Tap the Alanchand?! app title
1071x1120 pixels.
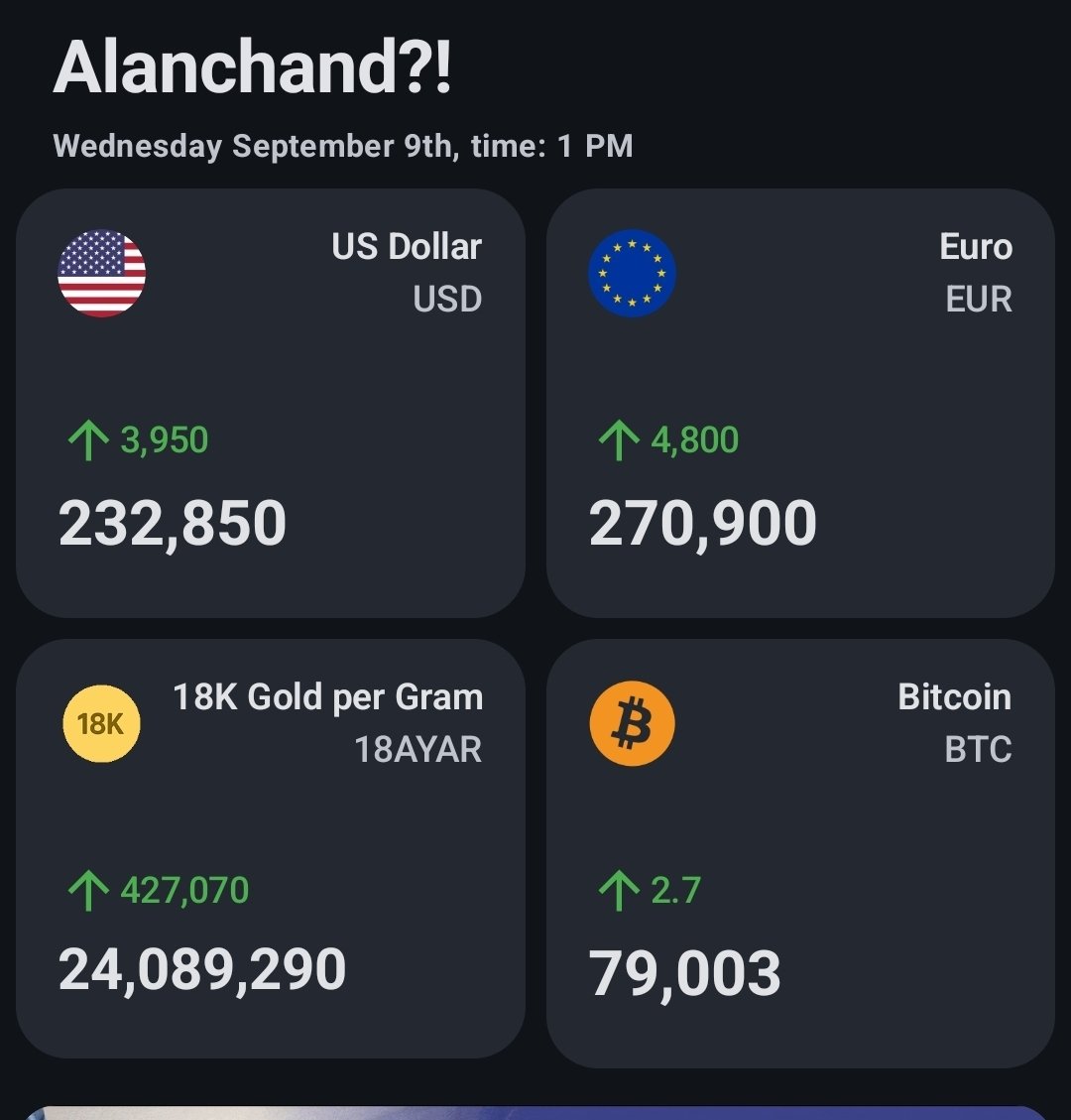[253, 66]
